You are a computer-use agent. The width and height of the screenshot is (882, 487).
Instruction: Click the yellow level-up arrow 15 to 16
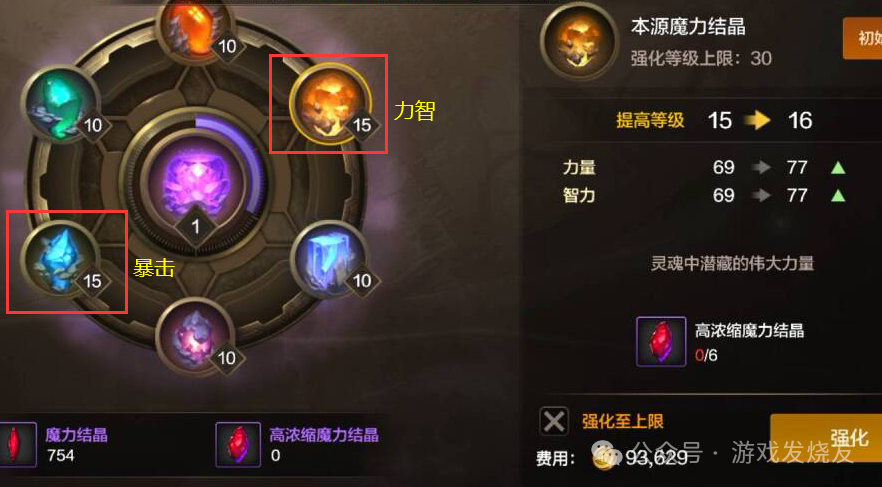pyautogui.click(x=757, y=120)
